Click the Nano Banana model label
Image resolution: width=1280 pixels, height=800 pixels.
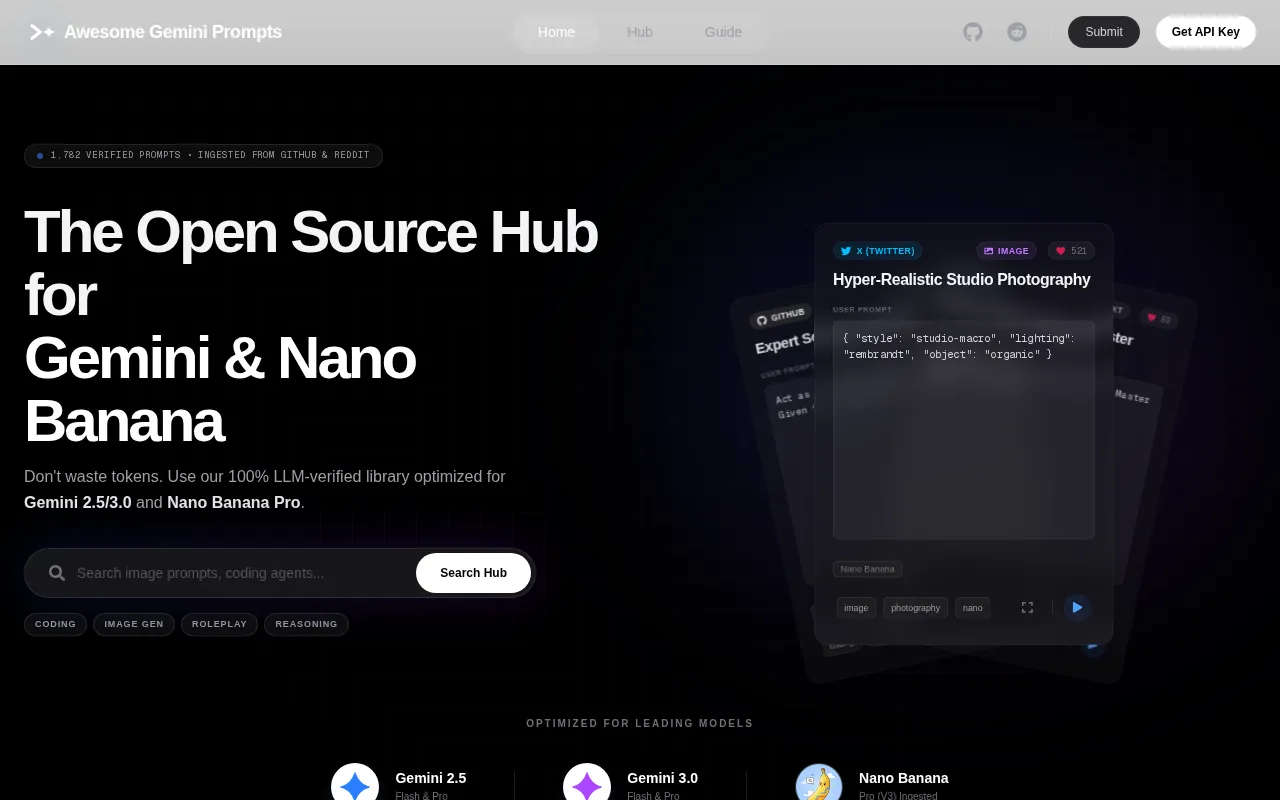click(903, 778)
